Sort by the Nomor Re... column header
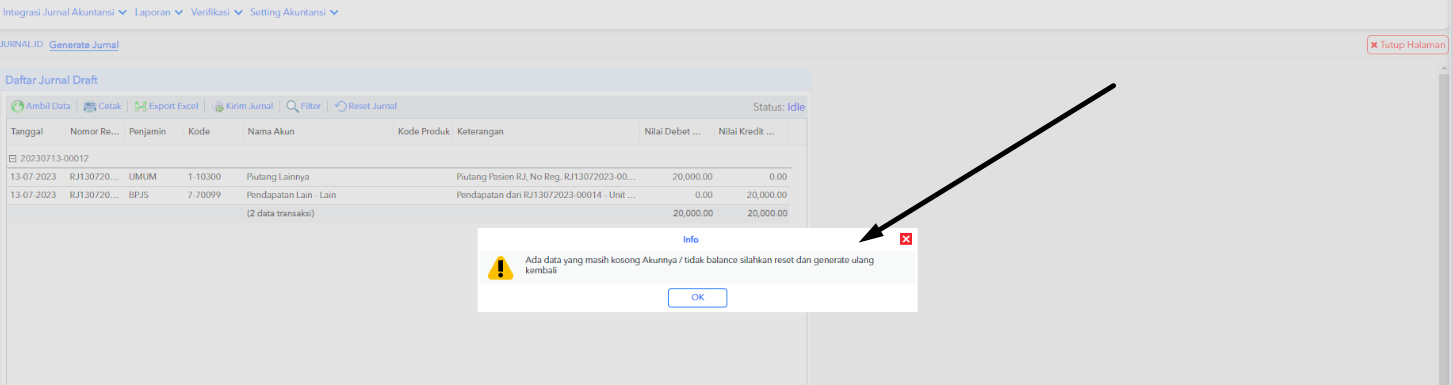Viewport: 1453px width, 385px height. (95, 131)
